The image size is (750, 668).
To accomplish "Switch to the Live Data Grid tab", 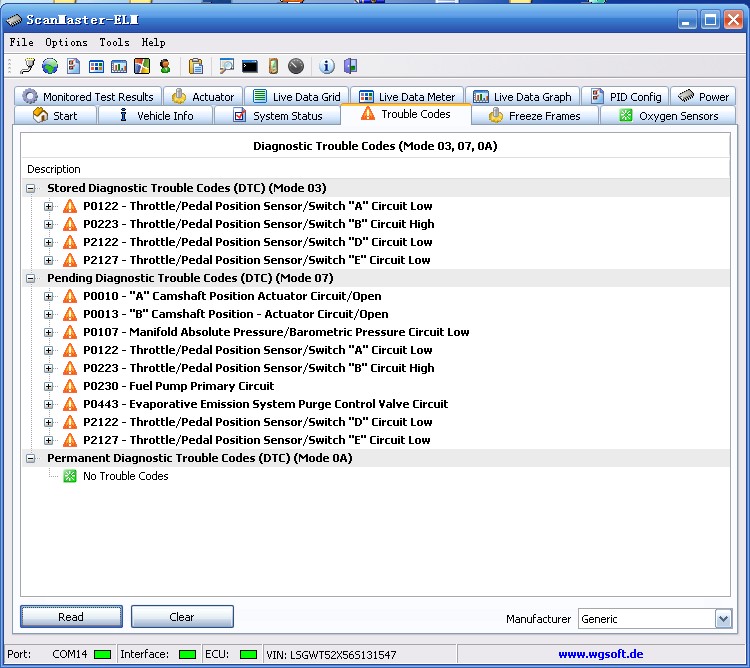I will point(297,97).
